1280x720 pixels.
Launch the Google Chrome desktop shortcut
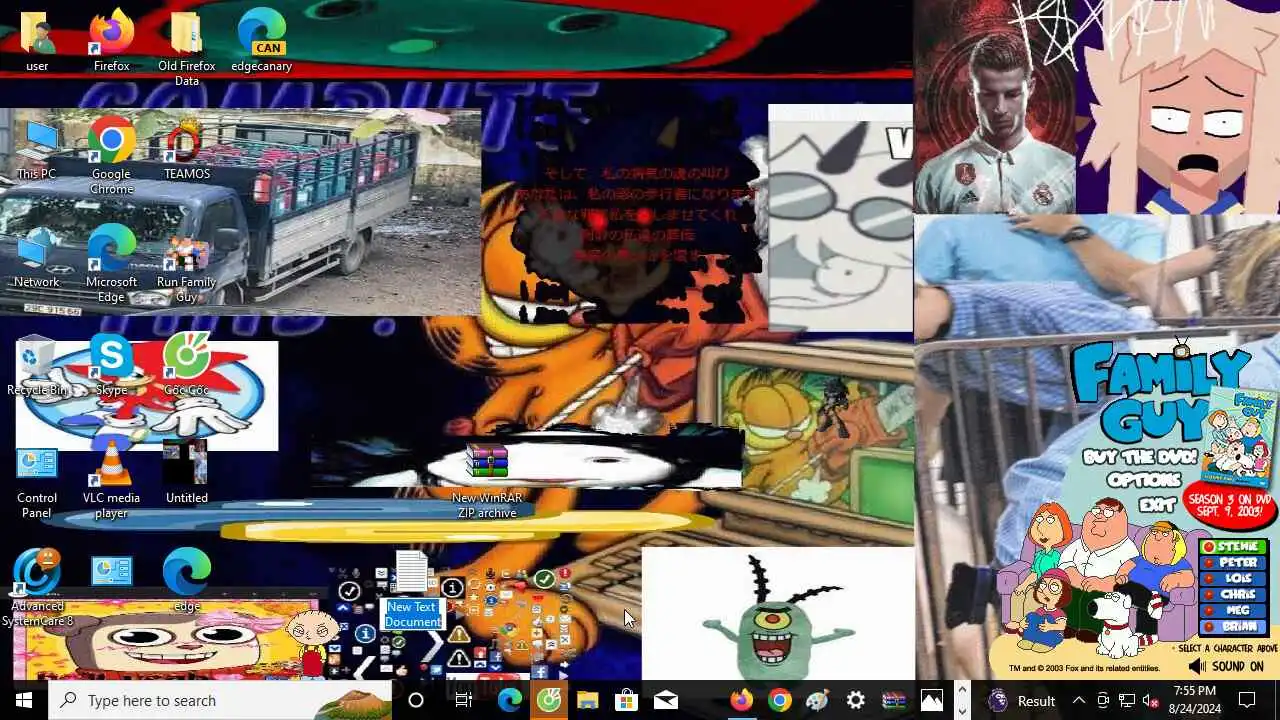[111, 156]
